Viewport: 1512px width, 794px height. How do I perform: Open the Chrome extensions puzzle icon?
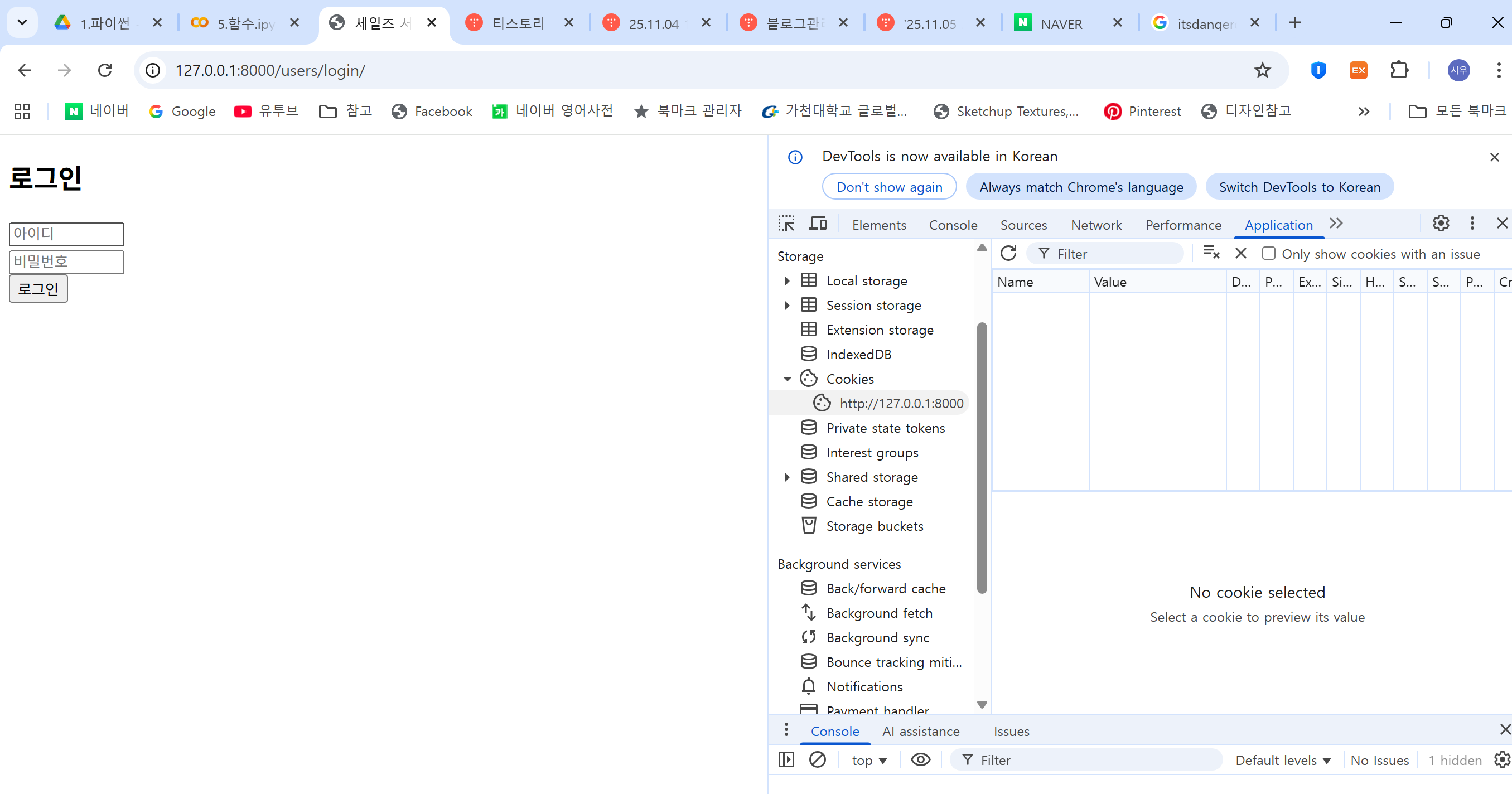click(1399, 70)
